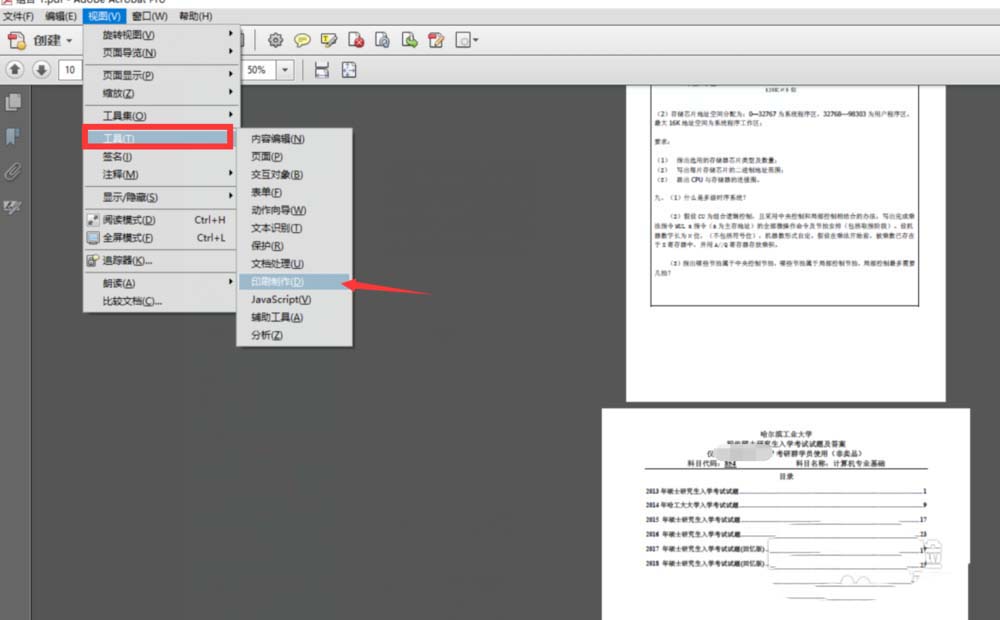
Task: Add a sticky note comment
Action: click(301, 40)
